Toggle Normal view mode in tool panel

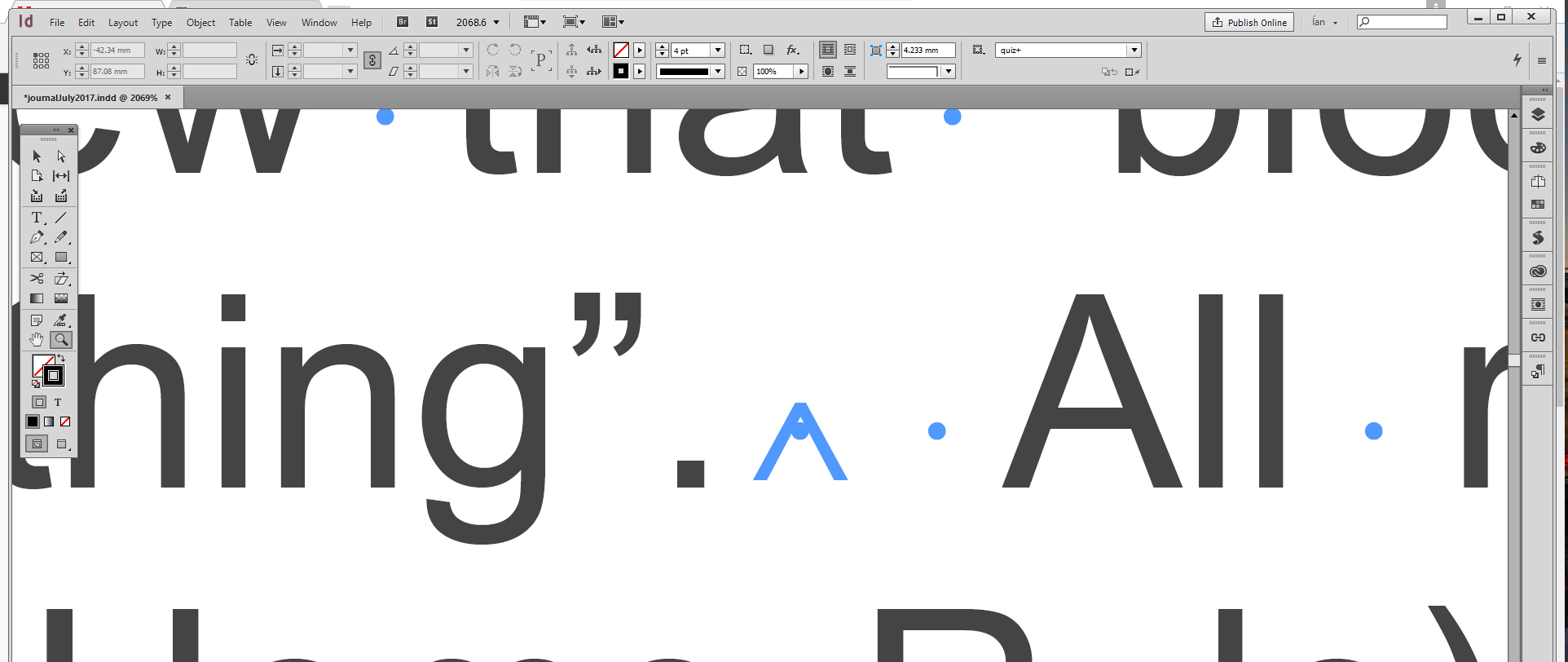coord(37,444)
